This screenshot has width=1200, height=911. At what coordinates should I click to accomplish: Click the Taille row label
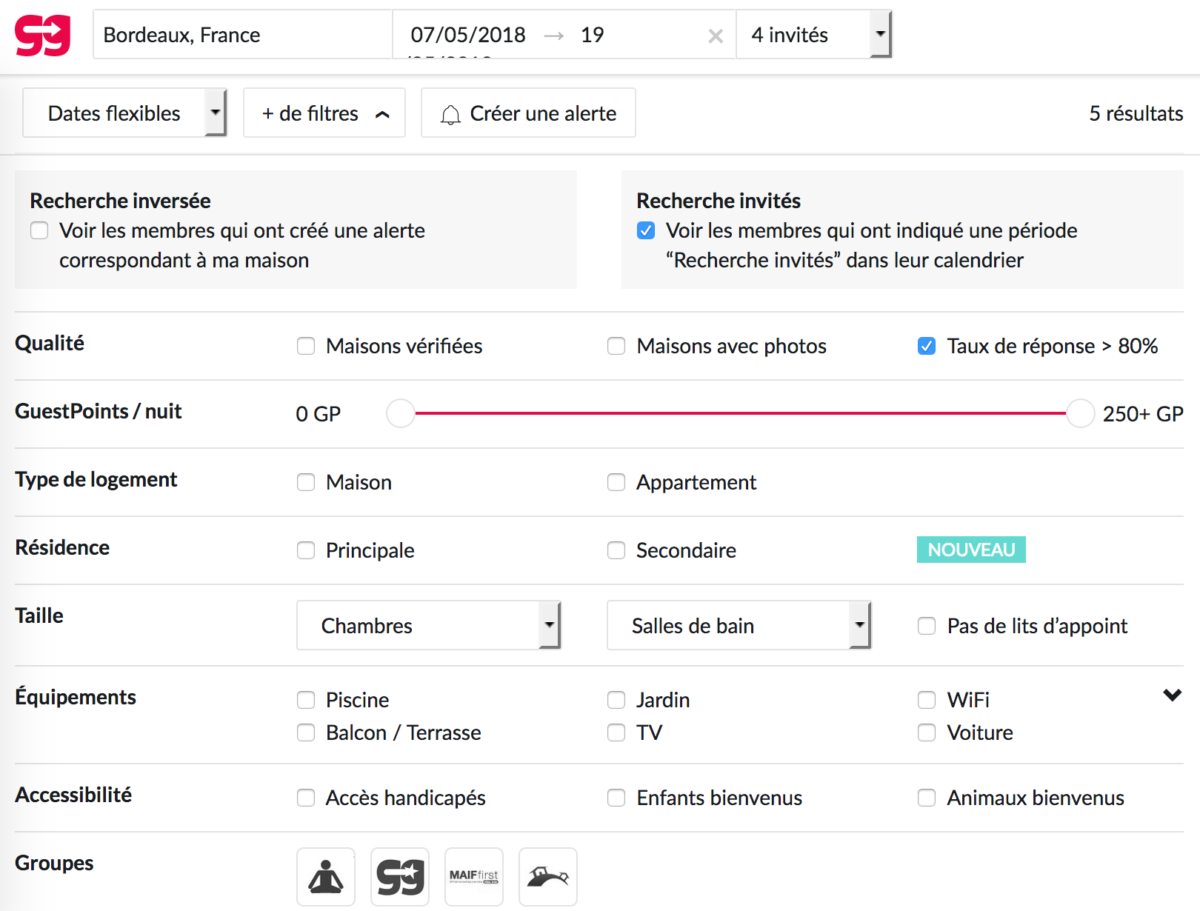(39, 615)
